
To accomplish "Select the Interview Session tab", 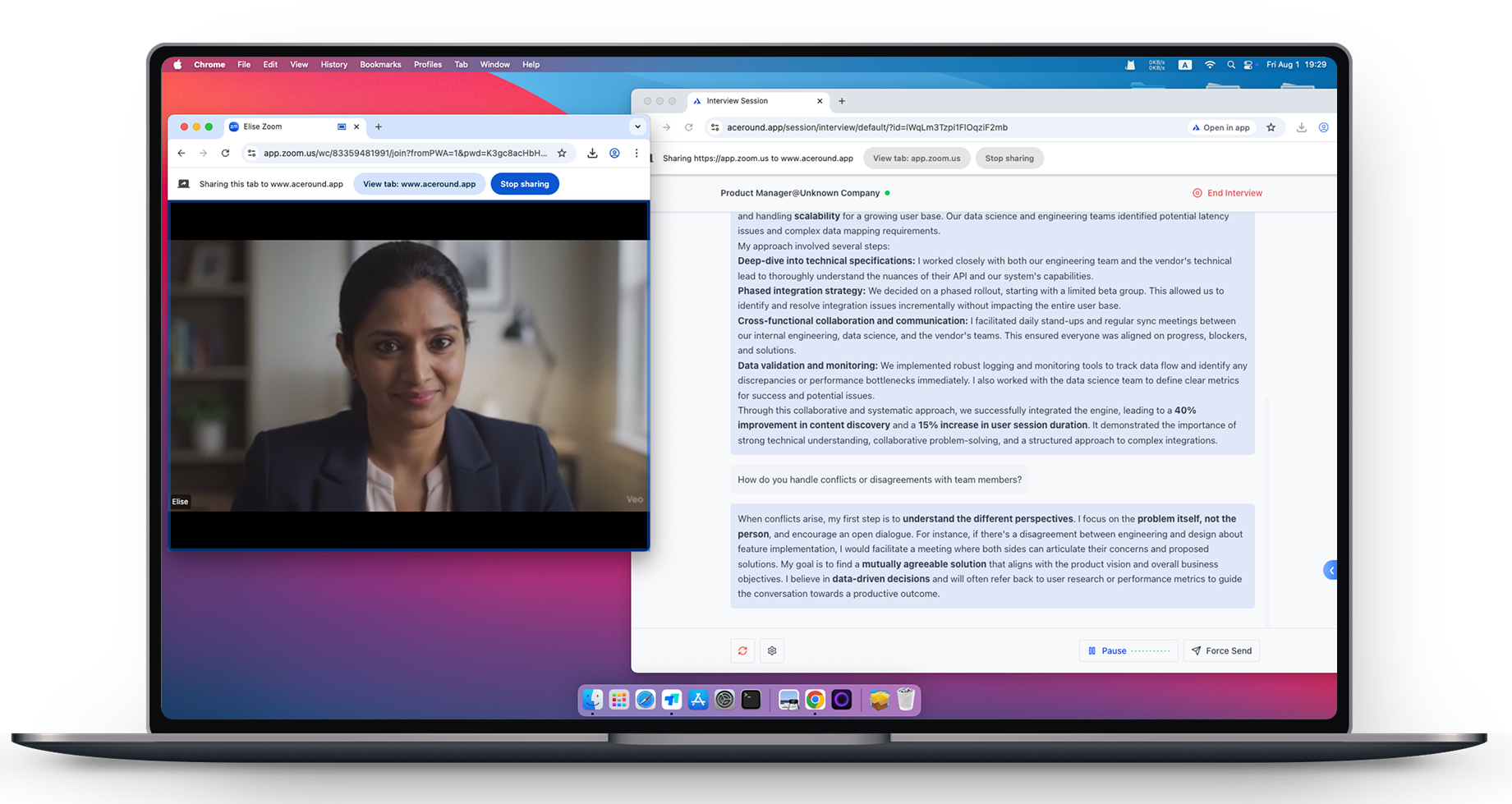I will tap(756, 101).
